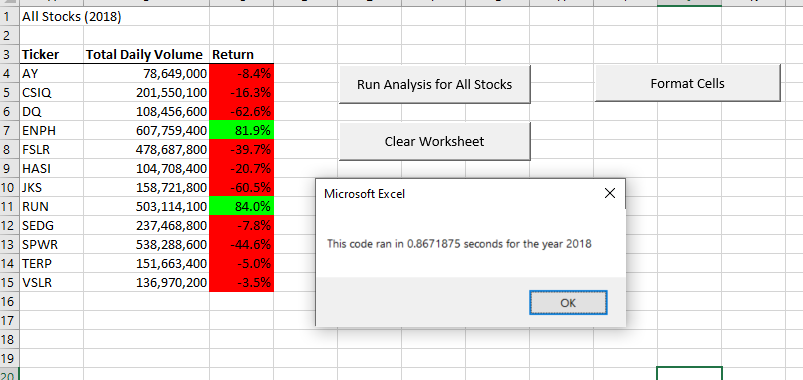Screen dimensions: 803x380
Task: Click the Format Cells button
Action: point(687,83)
